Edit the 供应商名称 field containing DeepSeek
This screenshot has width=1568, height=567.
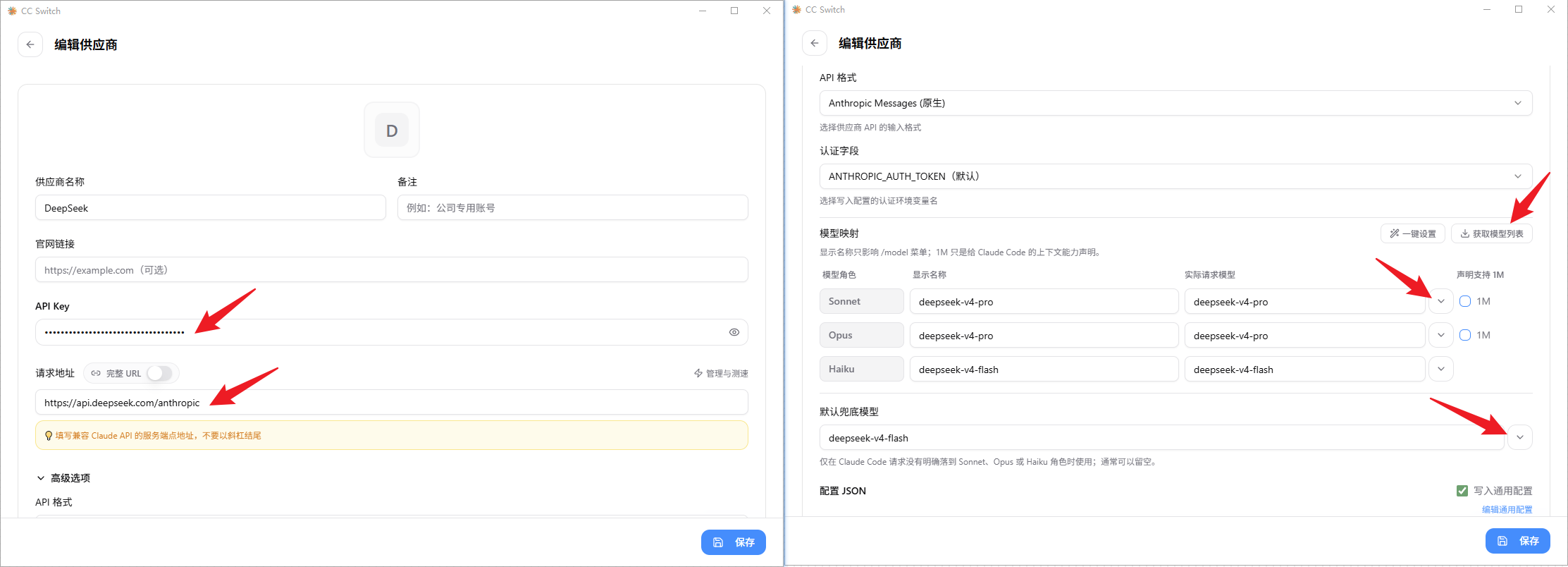click(211, 208)
